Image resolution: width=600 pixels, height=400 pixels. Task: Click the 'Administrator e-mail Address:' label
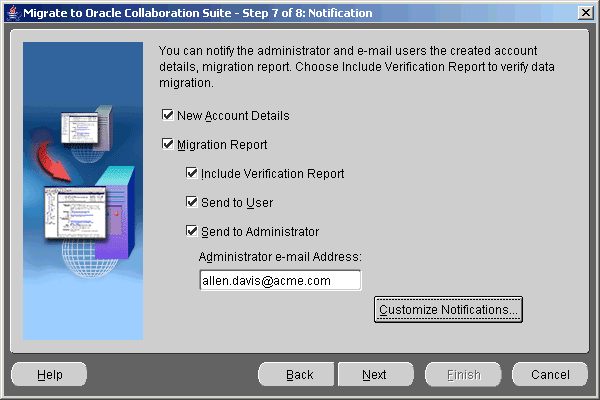tap(280, 256)
